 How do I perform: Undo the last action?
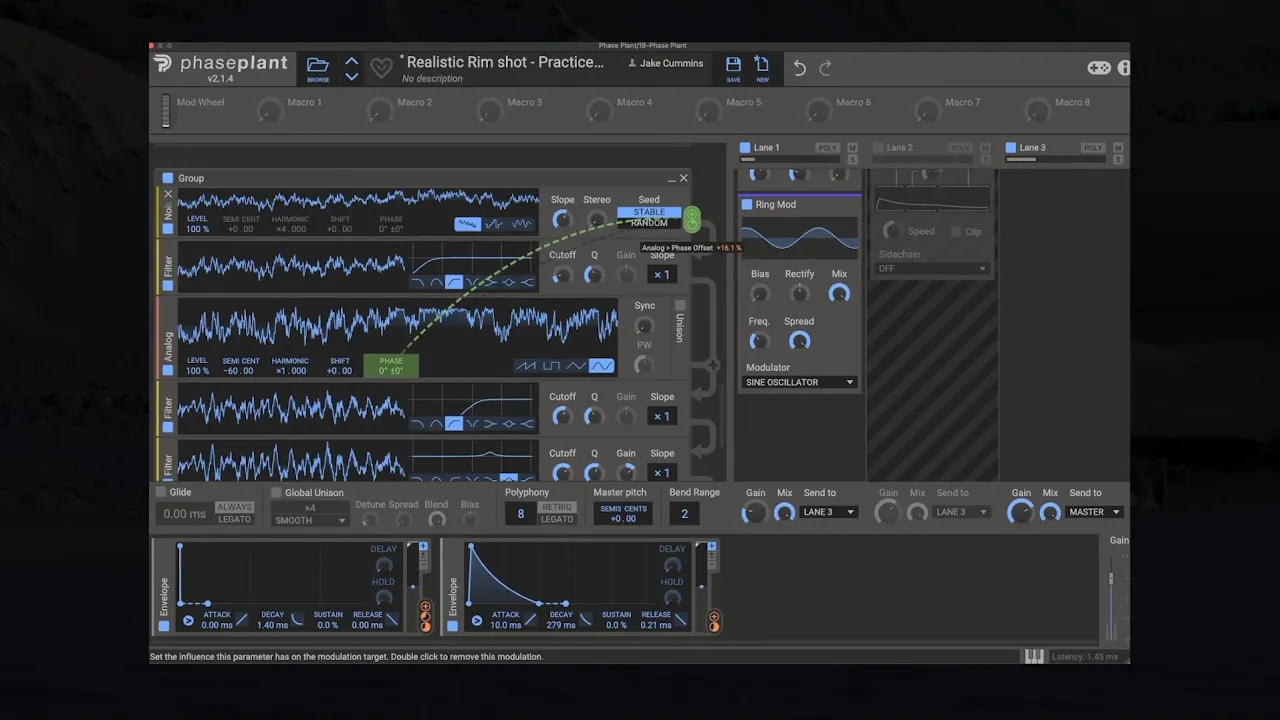(x=799, y=68)
